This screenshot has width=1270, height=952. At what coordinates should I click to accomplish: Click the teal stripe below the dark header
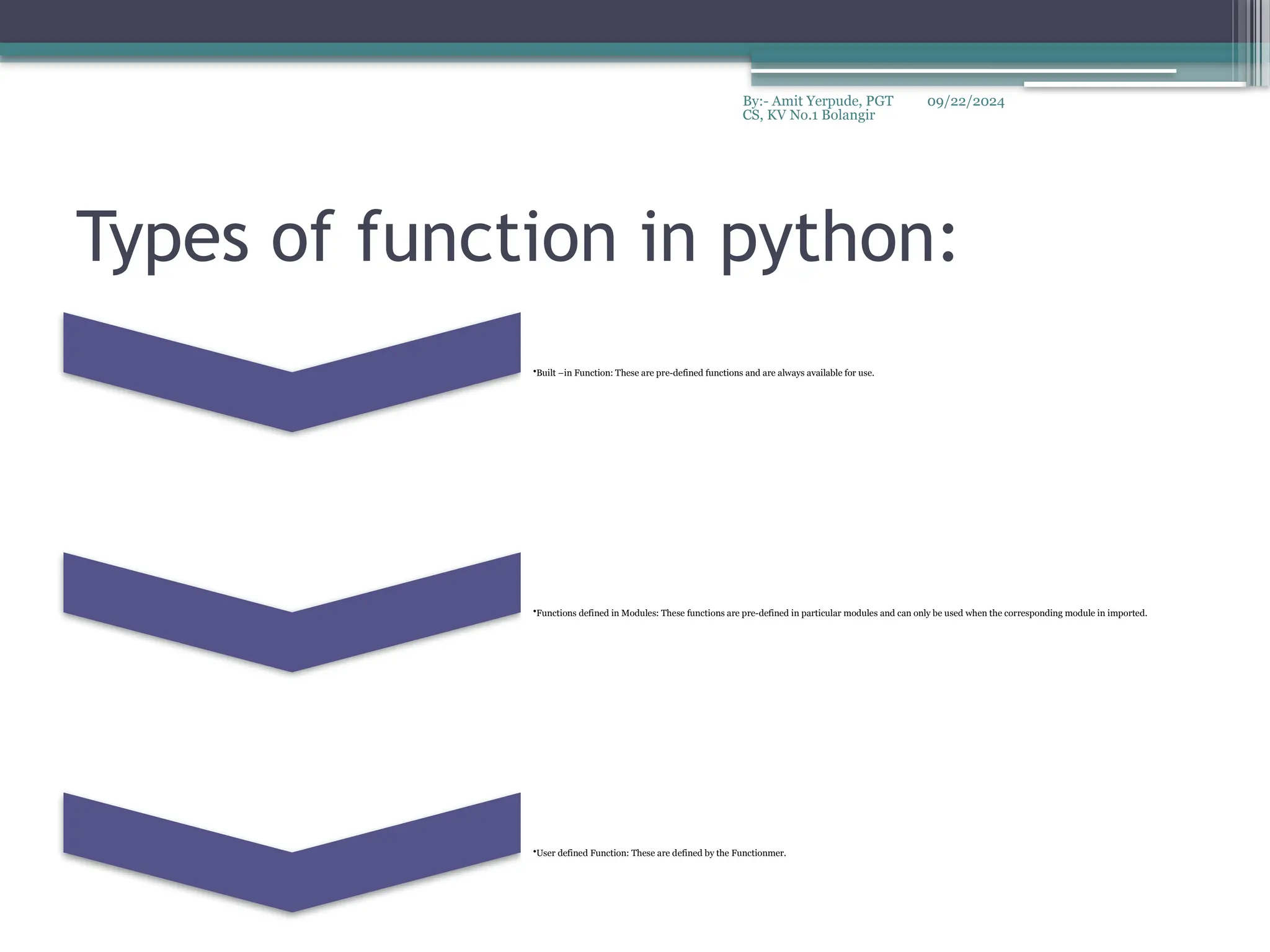(372, 50)
